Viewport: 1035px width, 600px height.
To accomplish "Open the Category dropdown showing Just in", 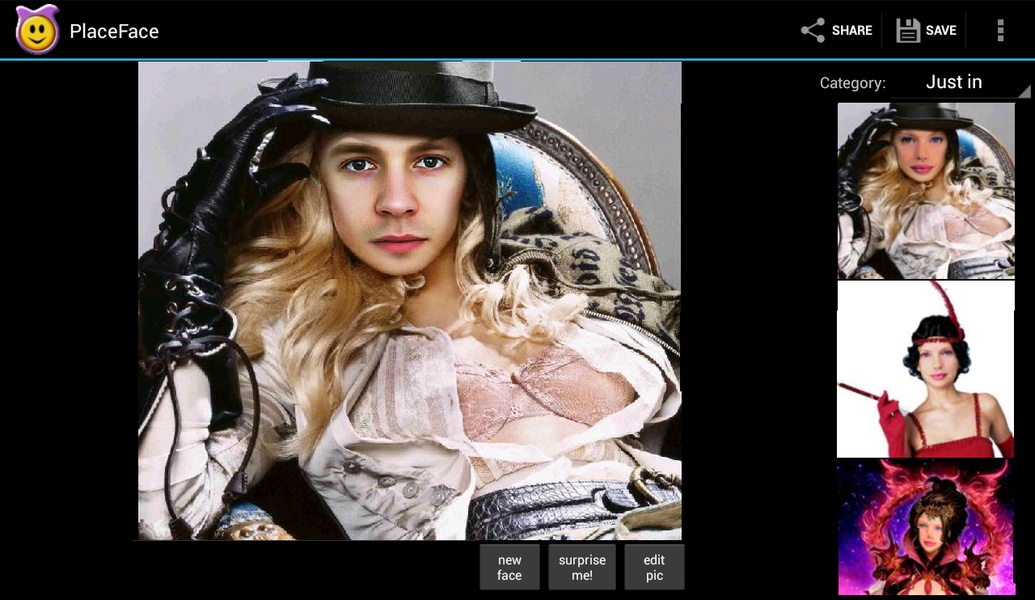I will [x=960, y=83].
